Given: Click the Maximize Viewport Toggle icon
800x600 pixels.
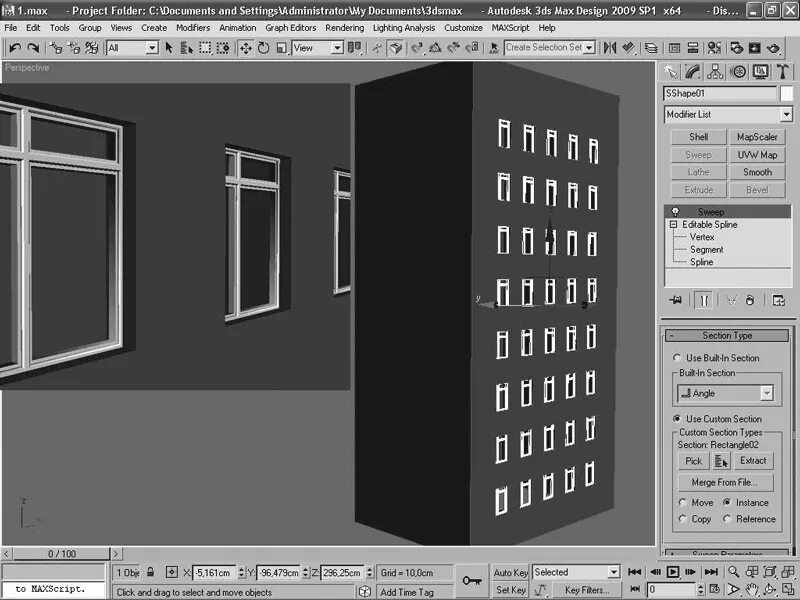Looking at the screenshot, I should coord(787,590).
